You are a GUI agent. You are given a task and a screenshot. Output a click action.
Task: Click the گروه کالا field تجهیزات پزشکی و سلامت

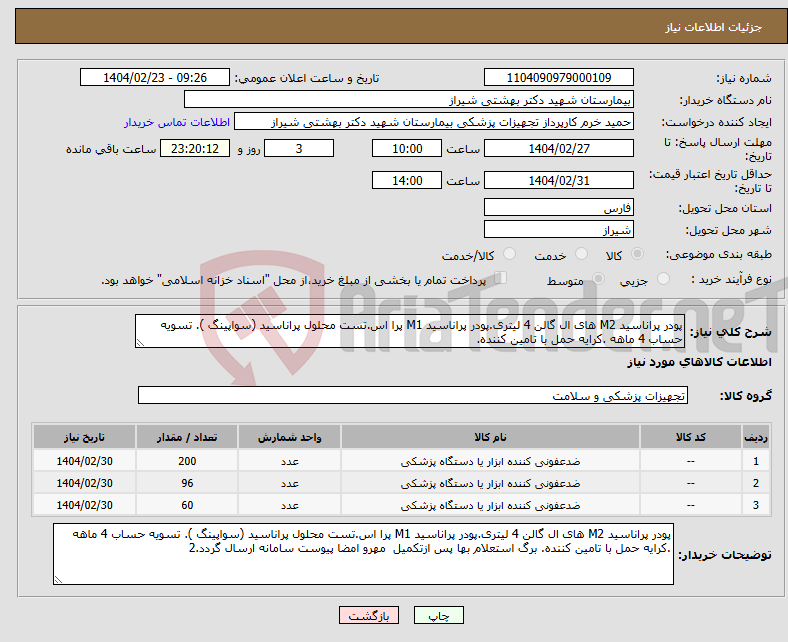[x=413, y=395]
